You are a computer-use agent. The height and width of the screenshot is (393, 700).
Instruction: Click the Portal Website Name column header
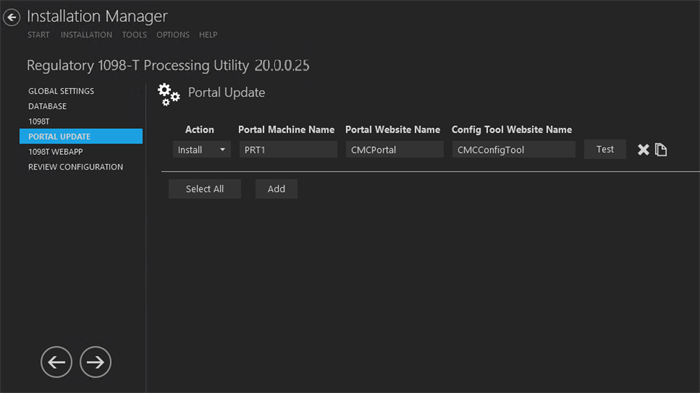393,130
